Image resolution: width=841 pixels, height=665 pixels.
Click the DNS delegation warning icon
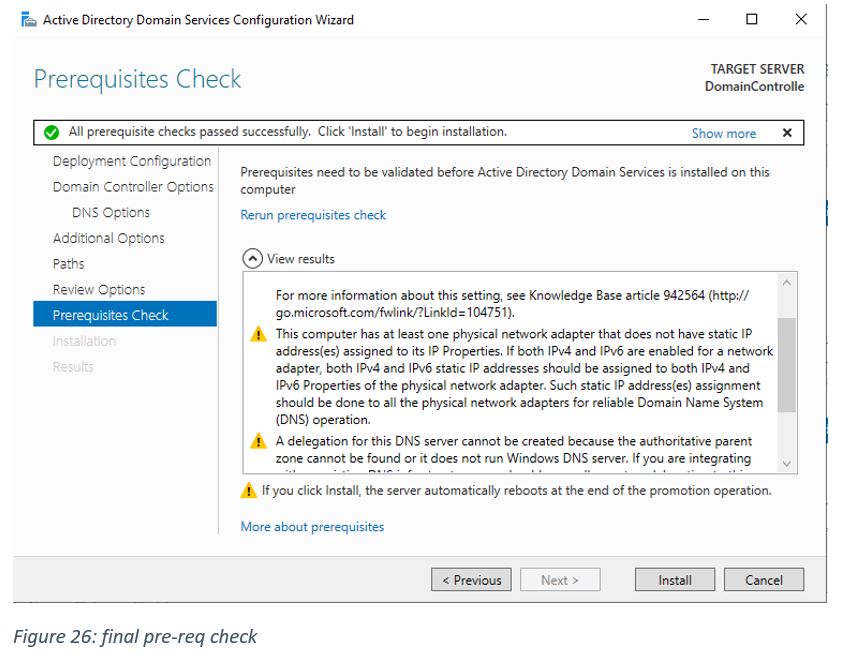click(259, 441)
